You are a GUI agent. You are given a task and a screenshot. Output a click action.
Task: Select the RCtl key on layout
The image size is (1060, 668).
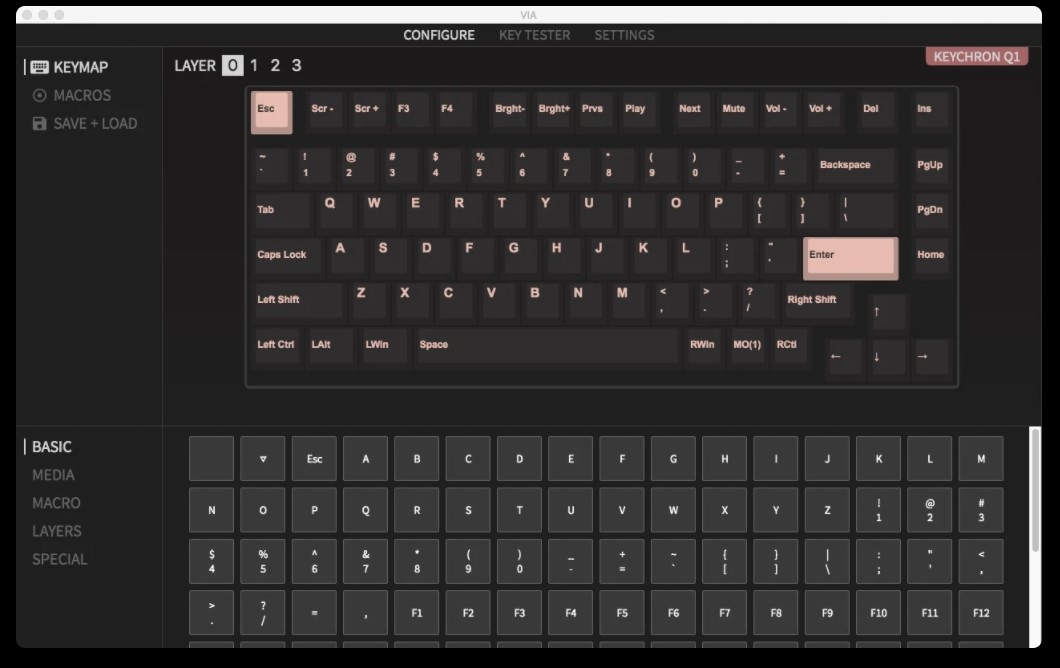(790, 346)
